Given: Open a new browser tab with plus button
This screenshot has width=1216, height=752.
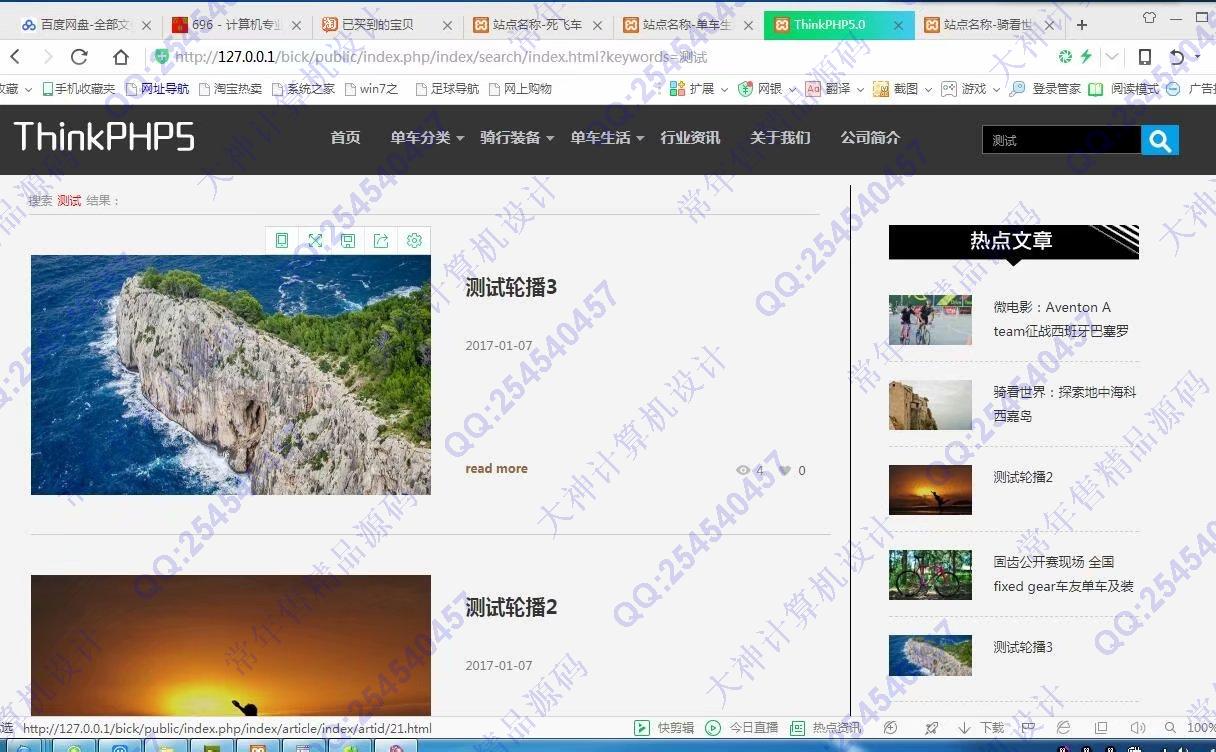Looking at the screenshot, I should [x=1081, y=25].
